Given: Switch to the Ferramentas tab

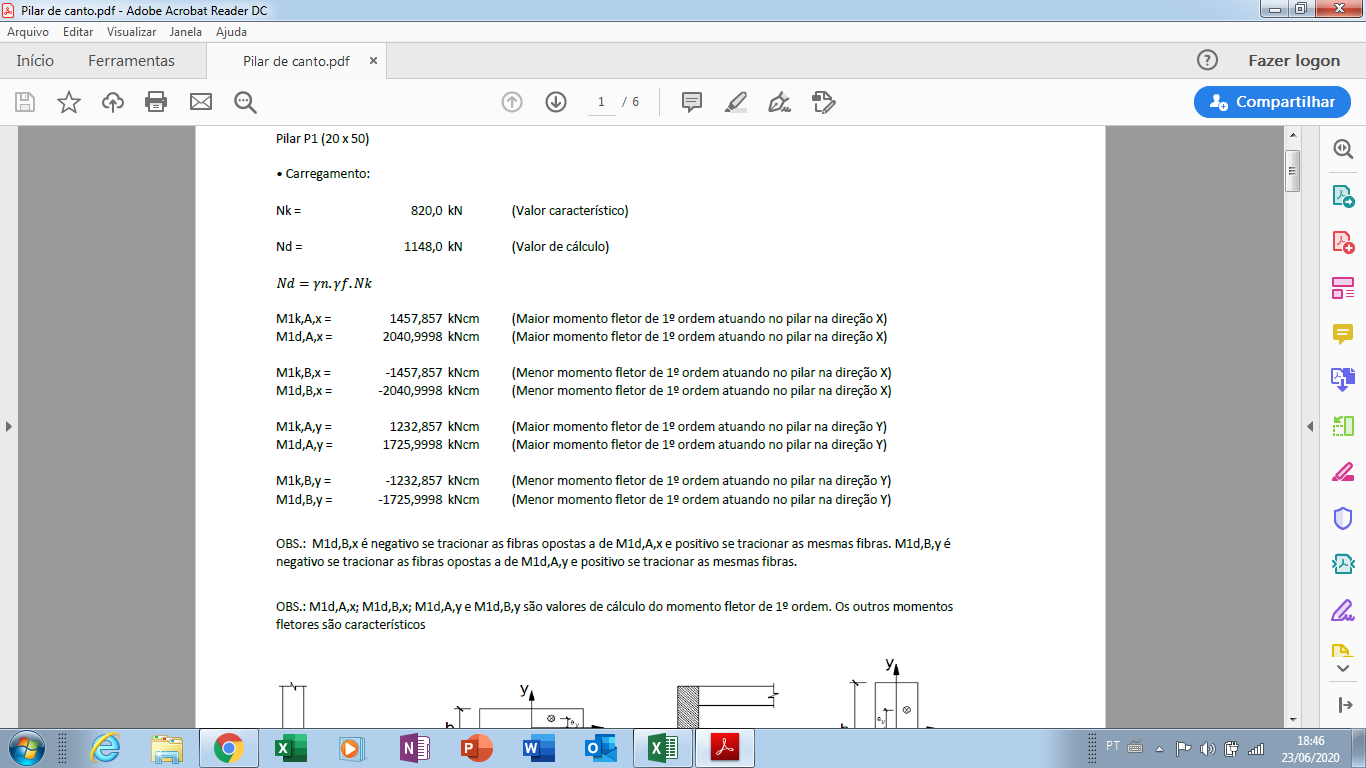Looking at the screenshot, I should coord(131,60).
